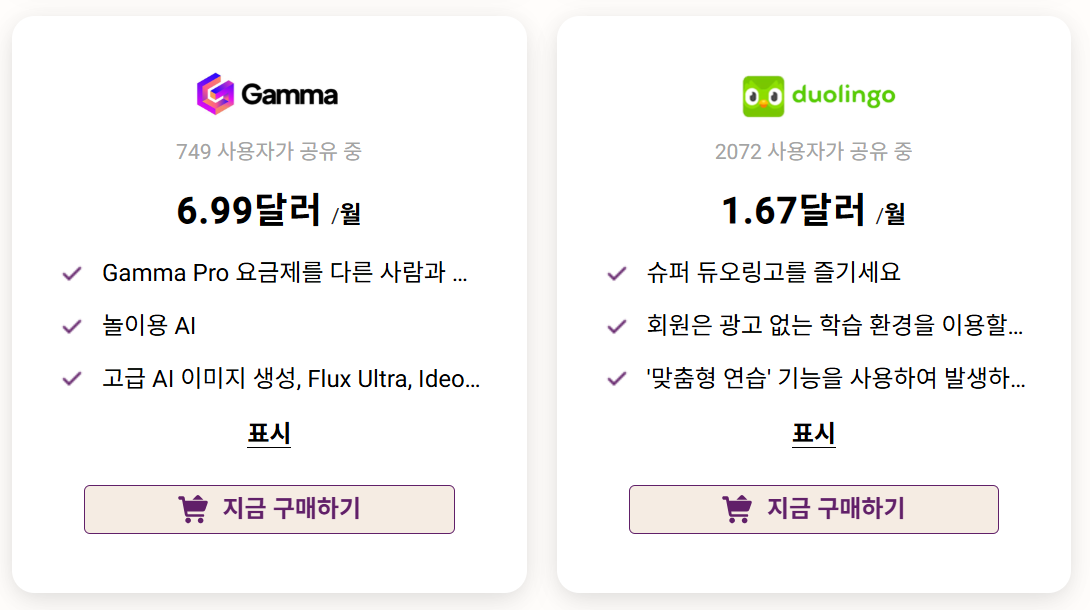
Task: Expand the truncated 'Flux Ultra, Ideo...' feature text
Action: coord(292,377)
